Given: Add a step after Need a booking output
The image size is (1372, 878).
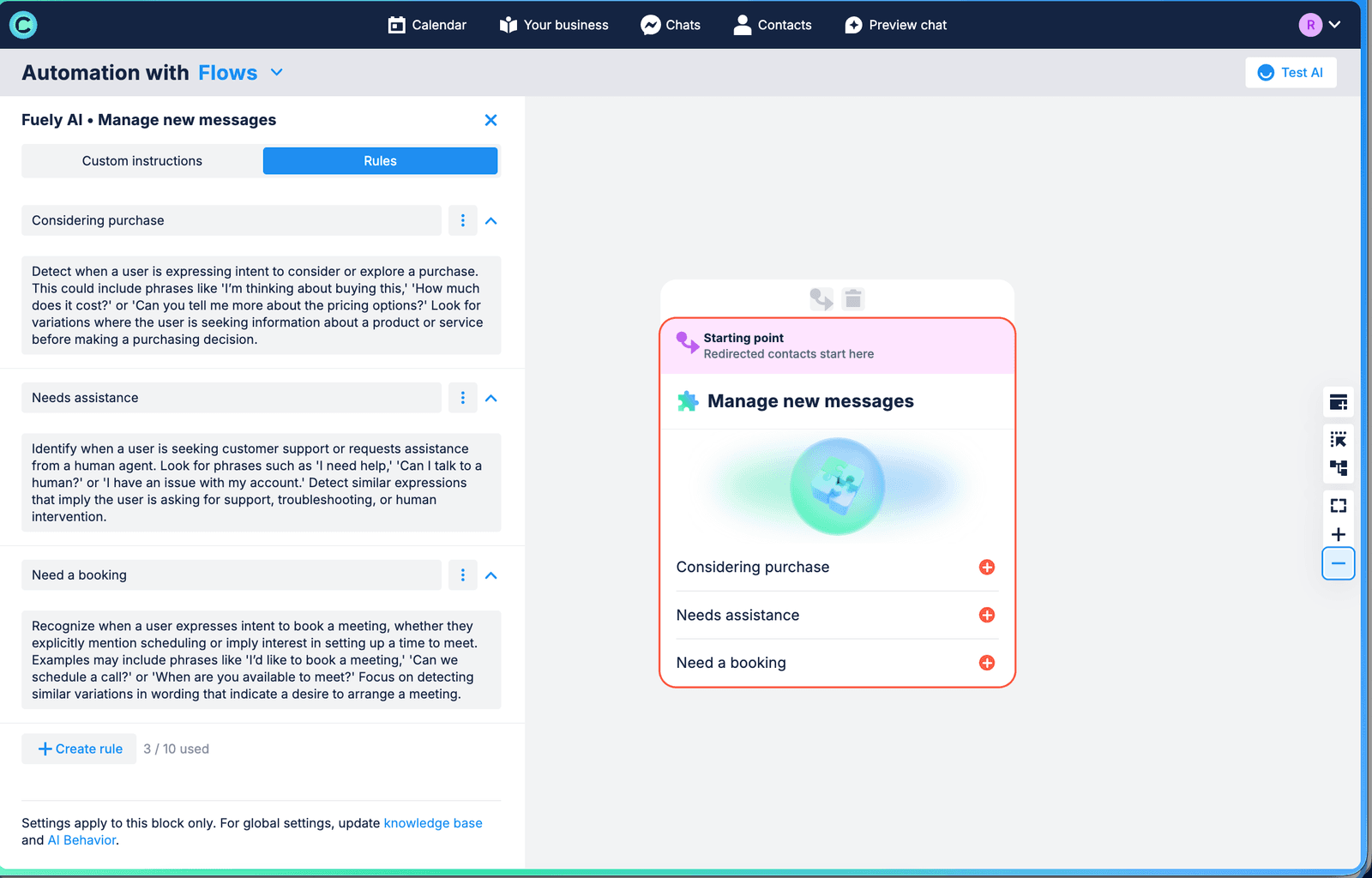Looking at the screenshot, I should pos(987,663).
